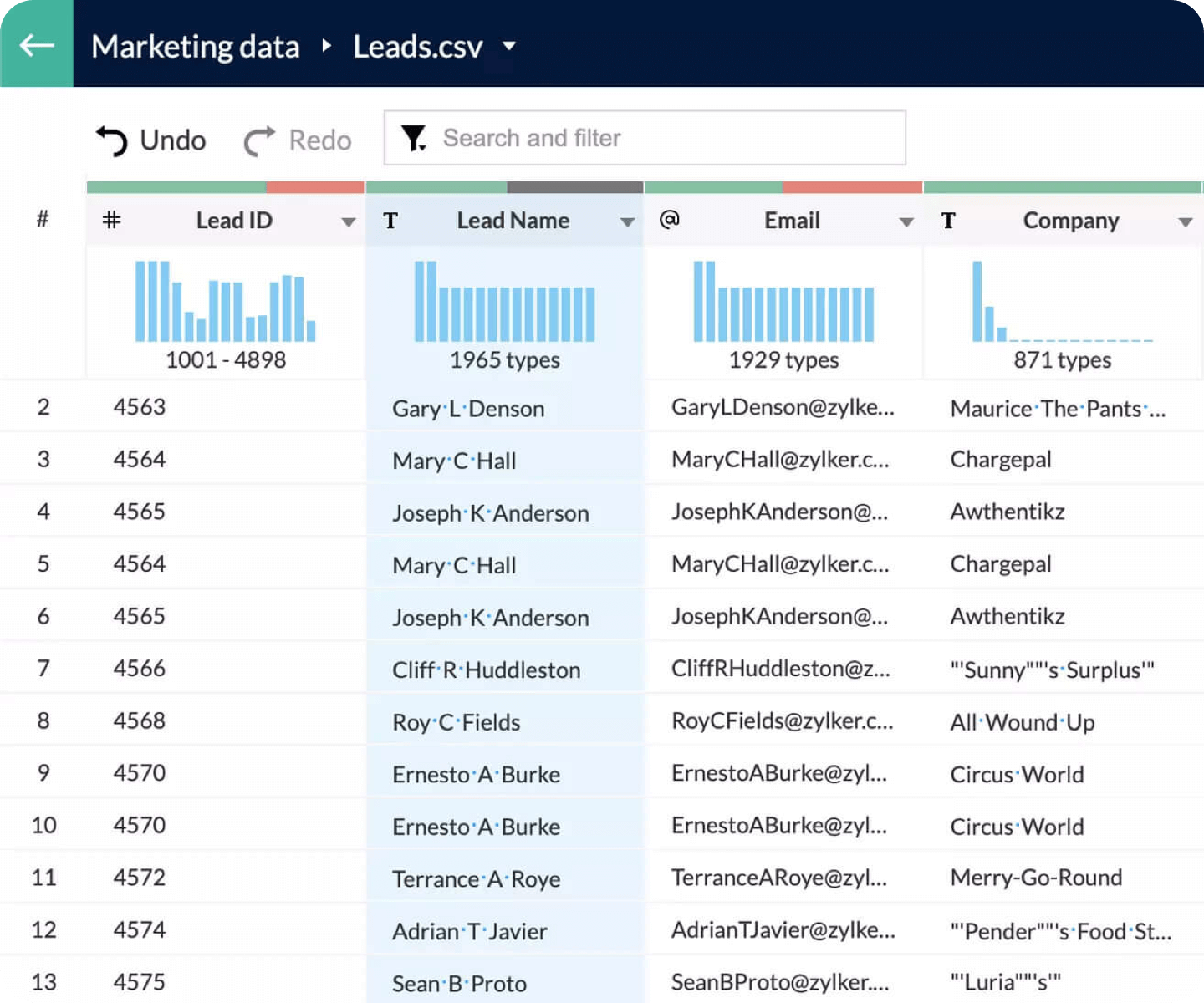
Task: Select Circus World in row 10
Action: [x=1063, y=826]
